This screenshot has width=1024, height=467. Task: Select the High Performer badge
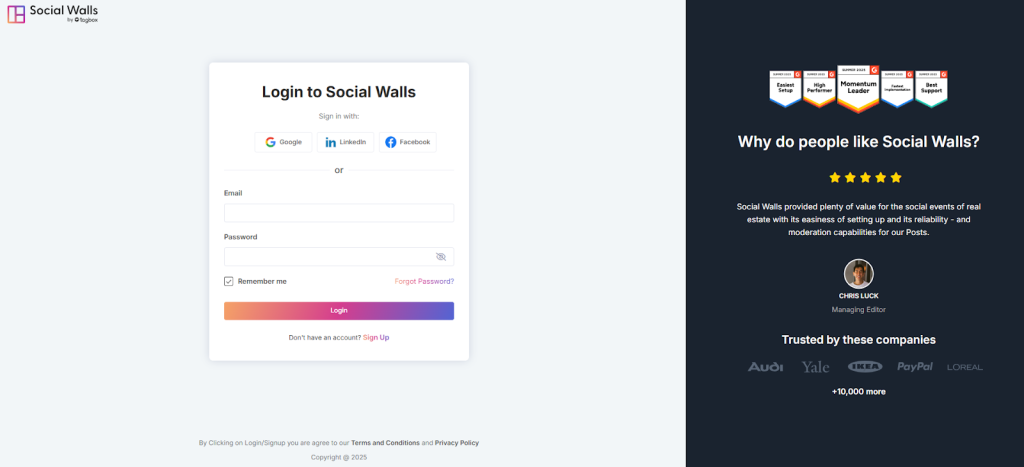[819, 88]
